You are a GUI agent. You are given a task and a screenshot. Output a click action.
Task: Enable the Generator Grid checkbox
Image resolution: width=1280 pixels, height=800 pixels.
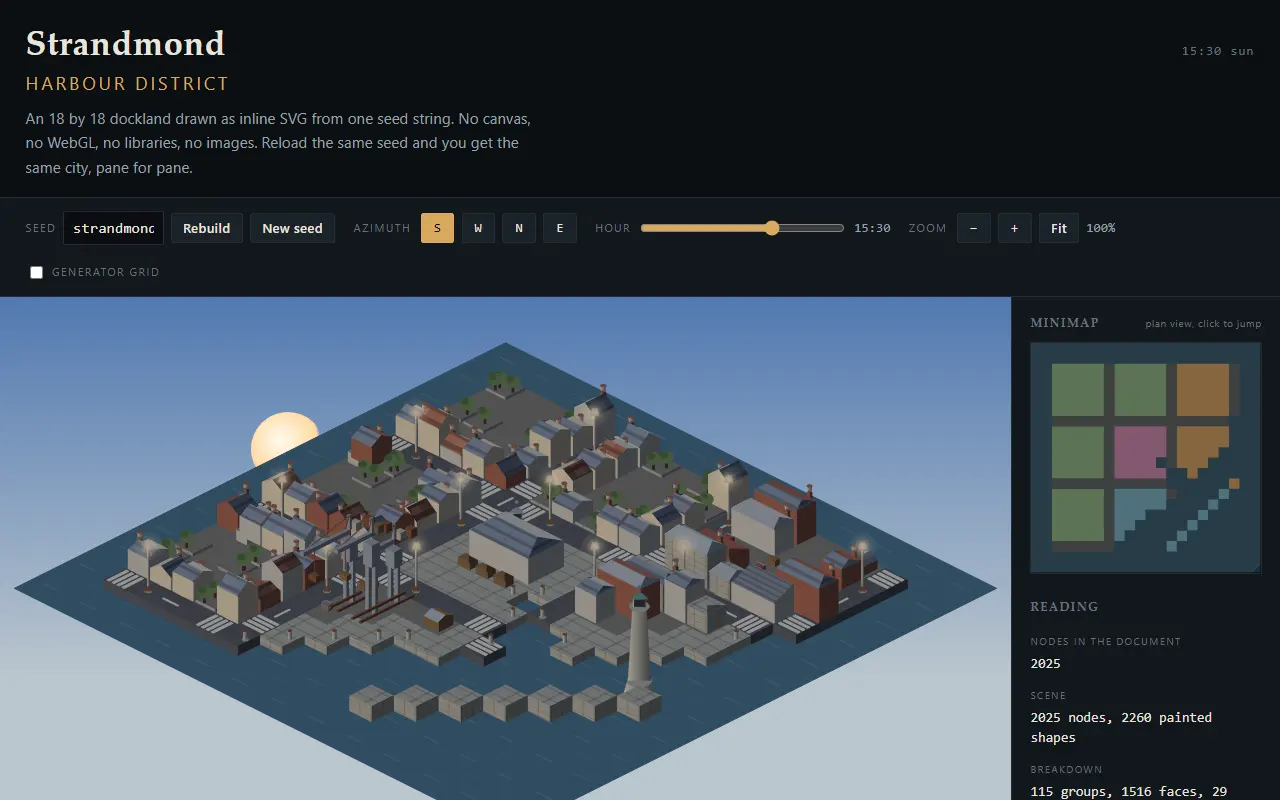pos(37,272)
